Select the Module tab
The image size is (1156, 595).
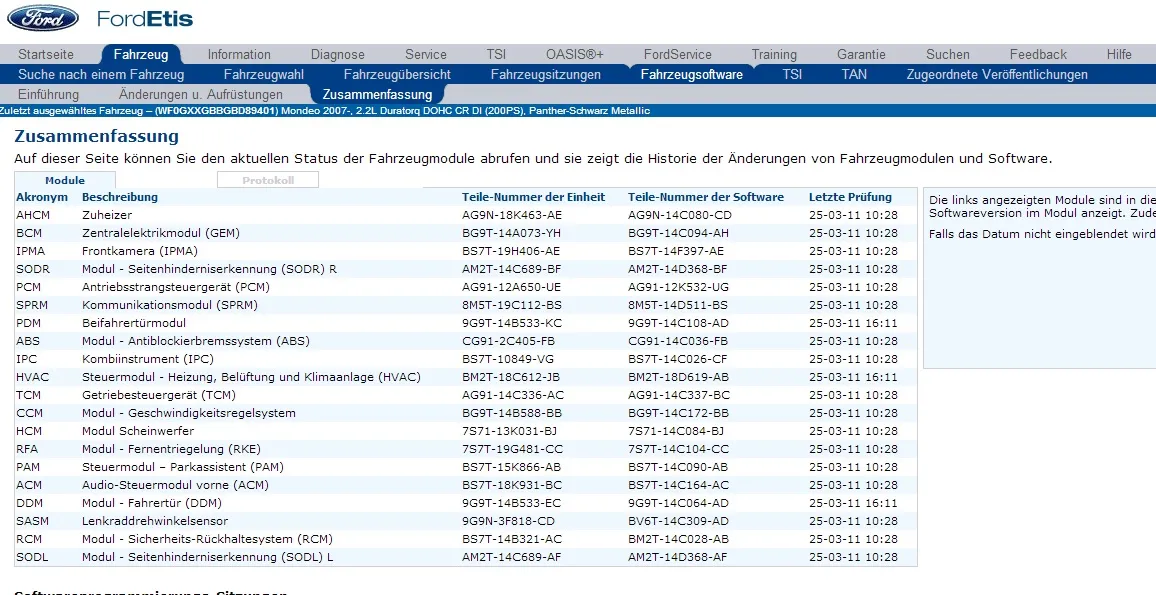(x=65, y=180)
